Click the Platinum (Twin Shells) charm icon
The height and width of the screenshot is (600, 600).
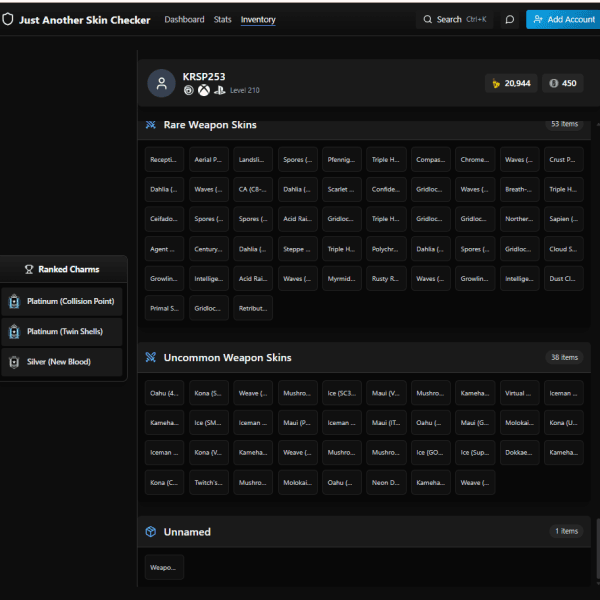coord(14,331)
